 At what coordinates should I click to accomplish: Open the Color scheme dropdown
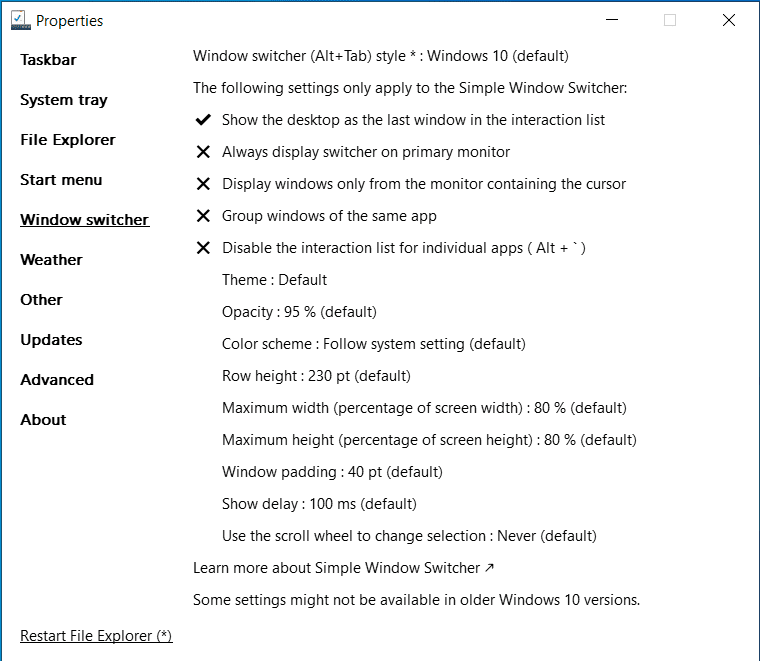pyautogui.click(x=373, y=344)
